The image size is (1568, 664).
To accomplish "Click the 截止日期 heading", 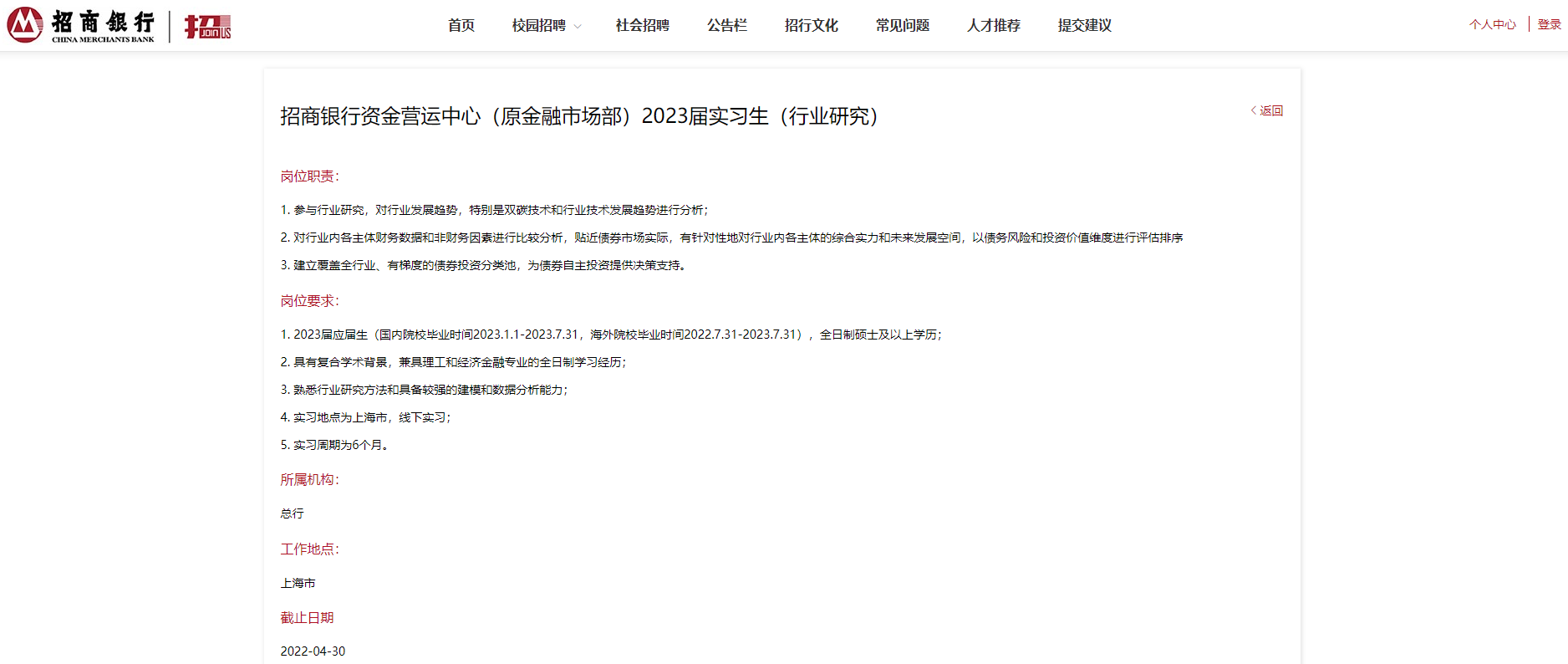I will pyautogui.click(x=307, y=618).
